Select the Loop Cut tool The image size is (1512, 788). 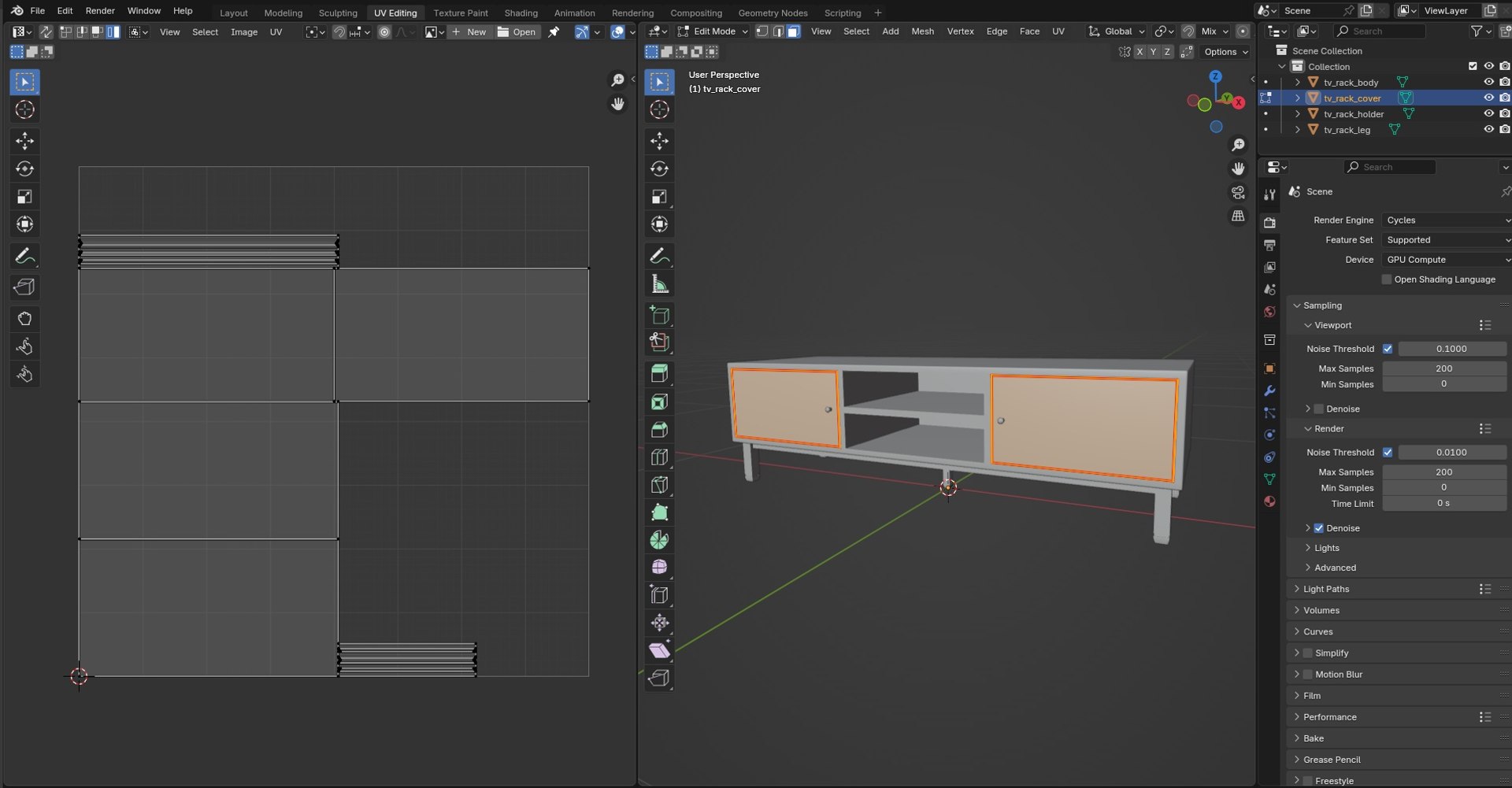pos(659,457)
